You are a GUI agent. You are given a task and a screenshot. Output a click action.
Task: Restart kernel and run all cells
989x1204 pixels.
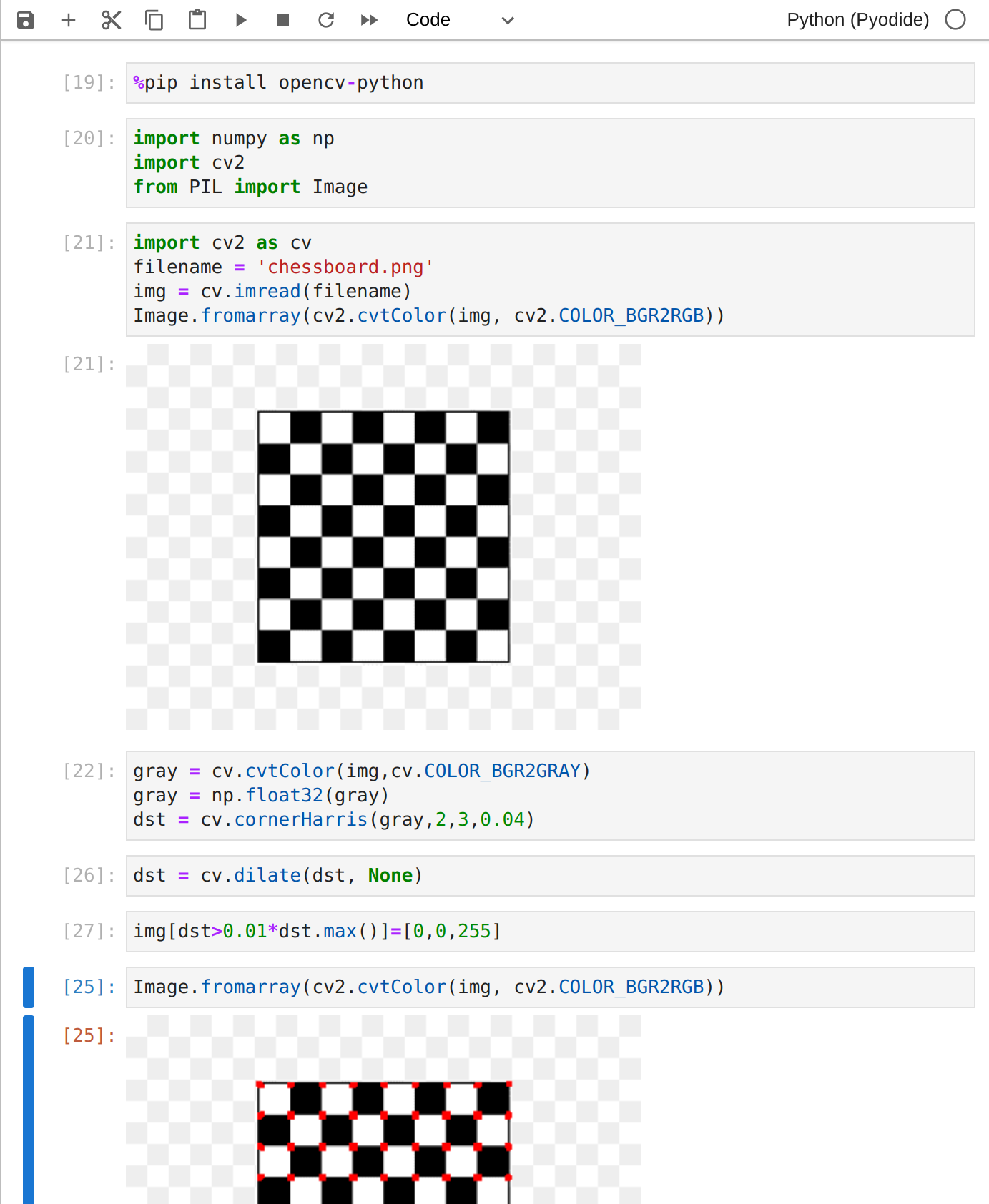(369, 20)
